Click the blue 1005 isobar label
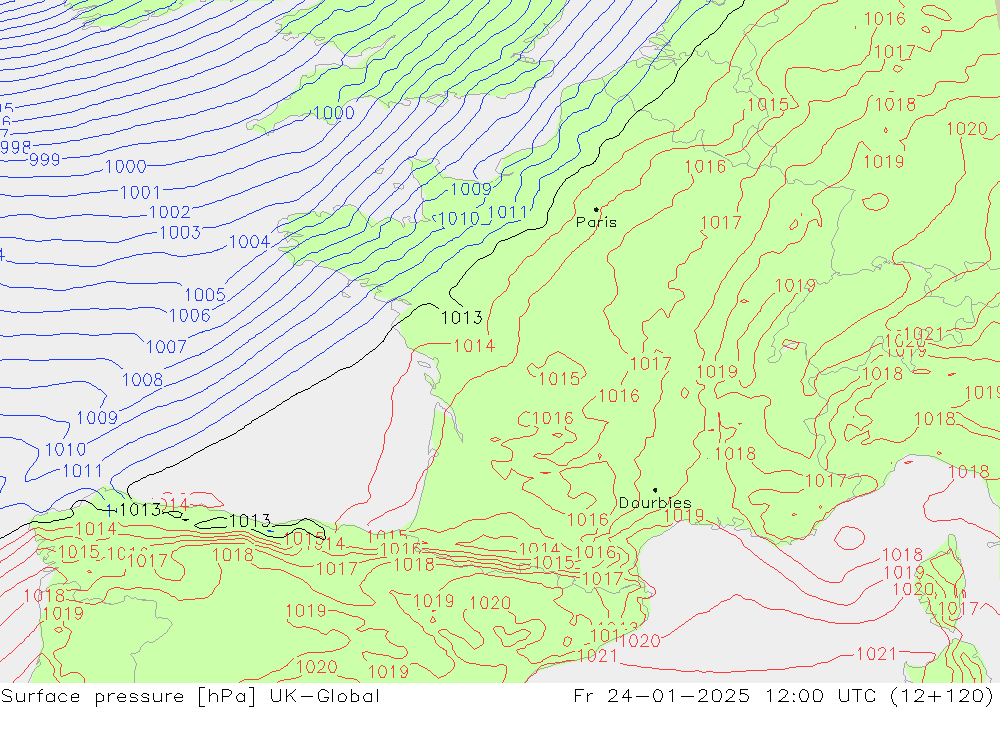The width and height of the screenshot is (1000, 733). pos(205,295)
